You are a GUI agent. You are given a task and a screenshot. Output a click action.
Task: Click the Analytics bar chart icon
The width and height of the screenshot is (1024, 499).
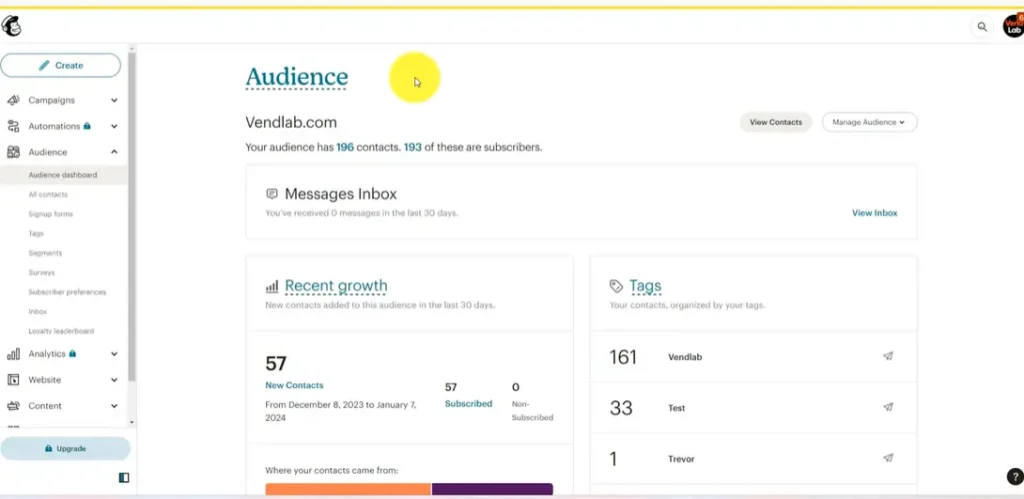13,354
